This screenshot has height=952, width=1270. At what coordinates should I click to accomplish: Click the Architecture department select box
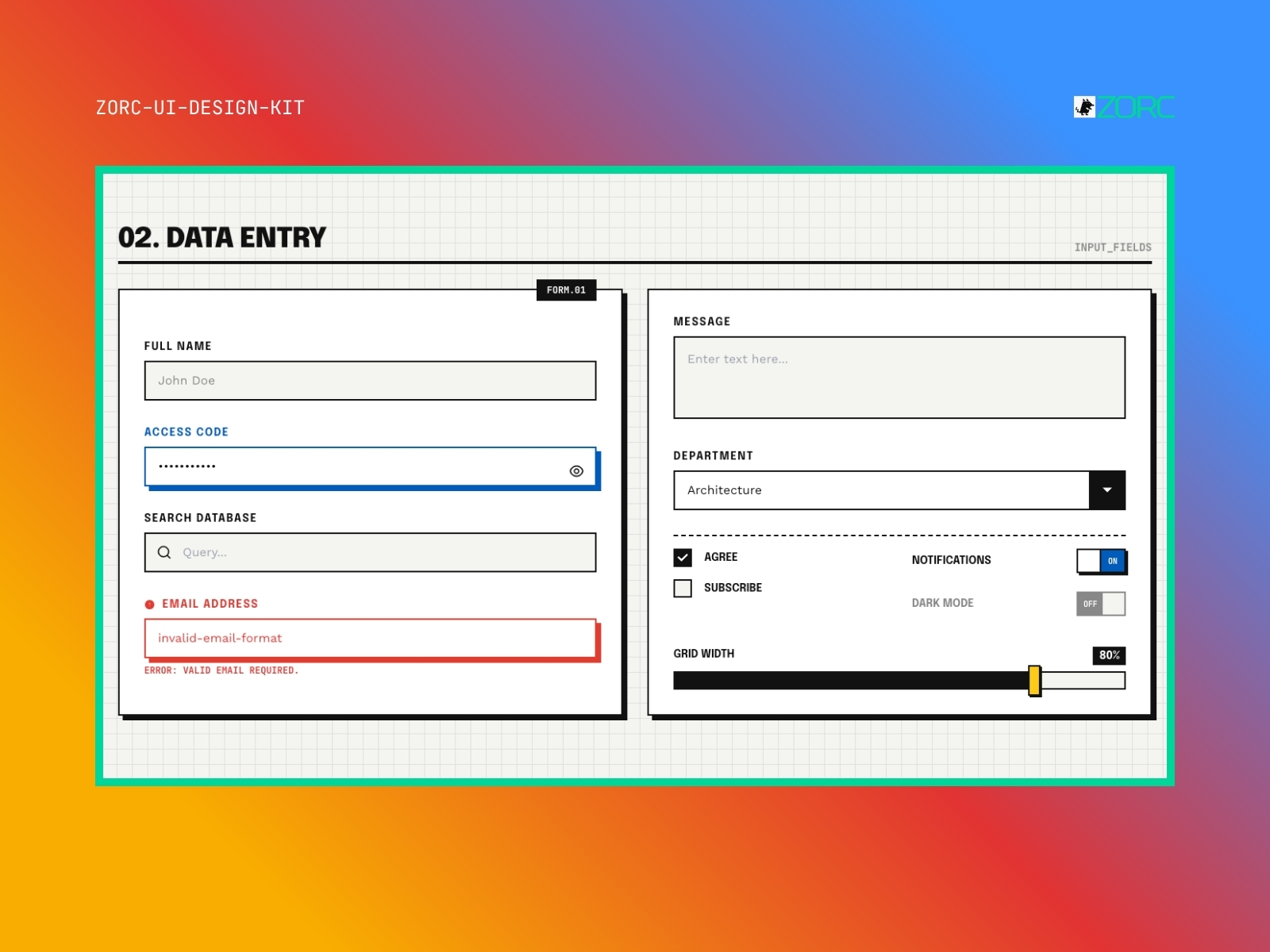[x=899, y=490]
